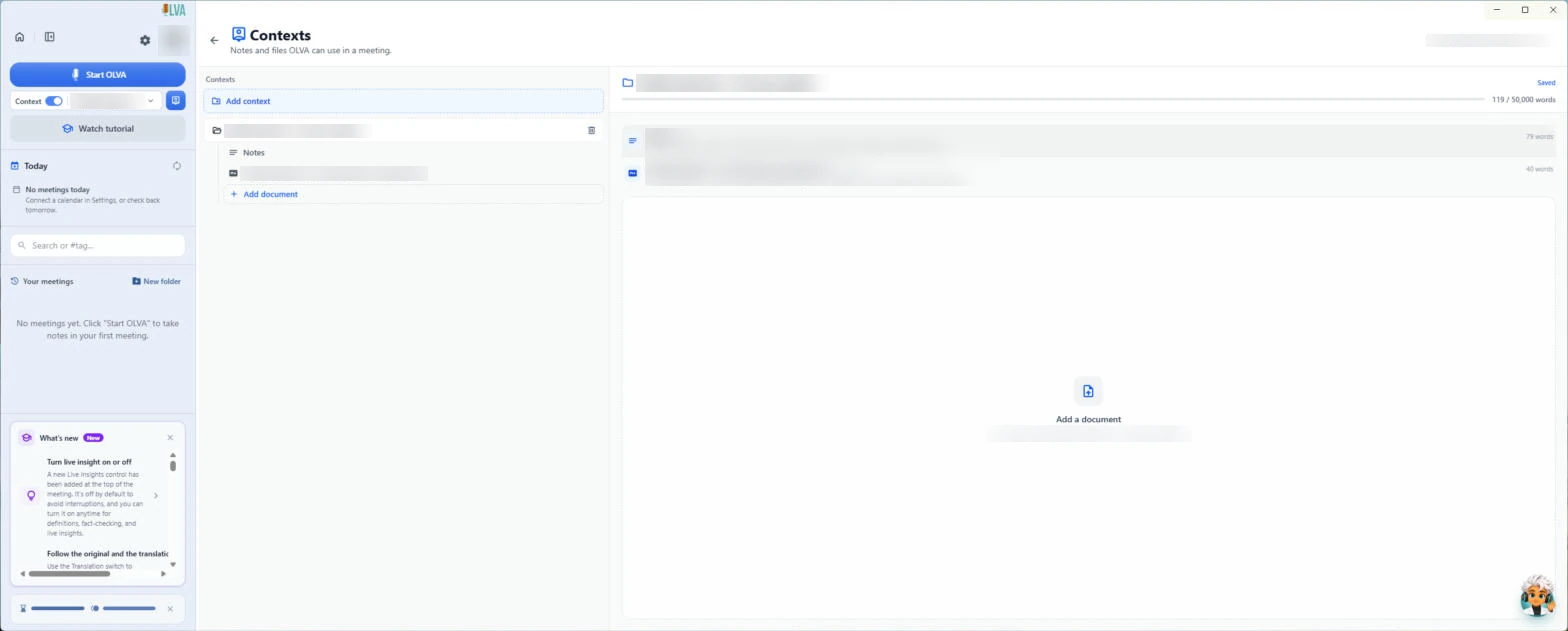Click the first progress slider bar

[x=58, y=608]
